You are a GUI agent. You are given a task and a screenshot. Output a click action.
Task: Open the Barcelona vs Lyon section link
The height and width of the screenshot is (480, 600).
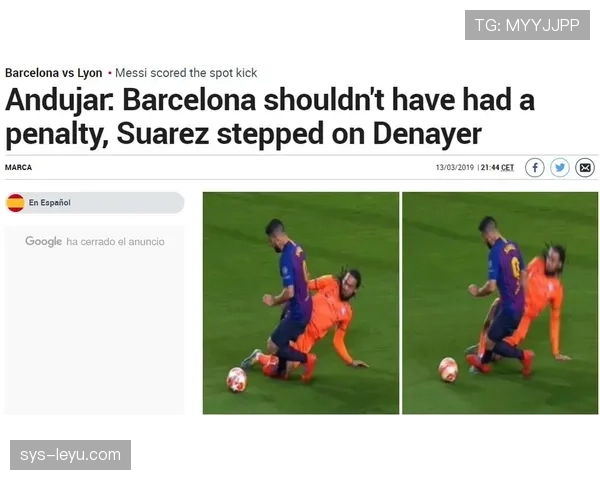coord(54,73)
